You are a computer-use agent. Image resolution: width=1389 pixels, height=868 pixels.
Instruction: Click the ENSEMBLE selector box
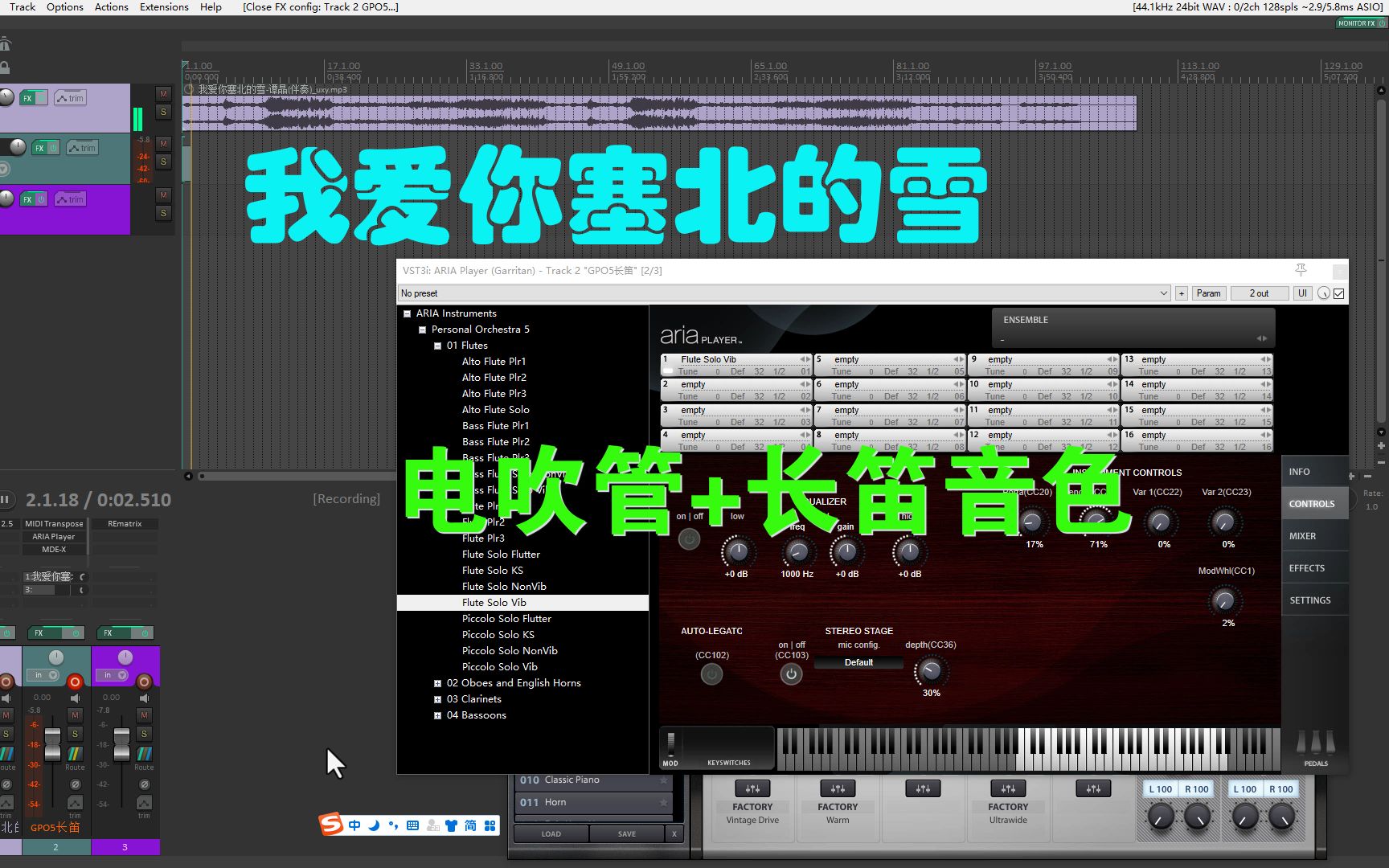pyautogui.click(x=1133, y=329)
